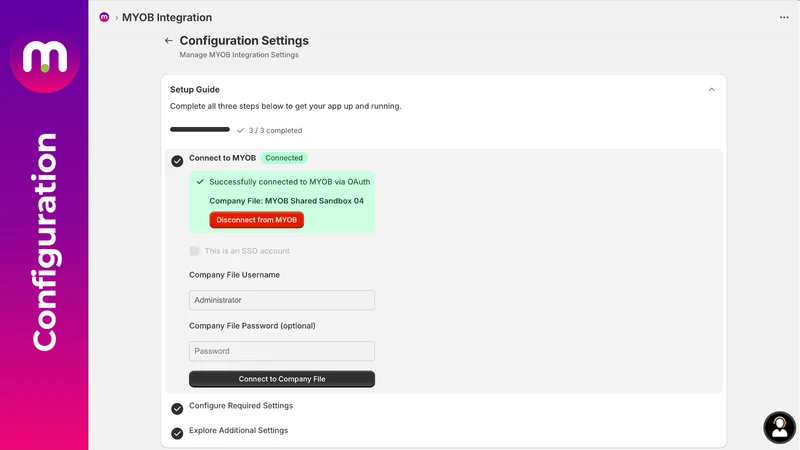
Task: Click the Connect to Company File button
Action: click(x=282, y=379)
